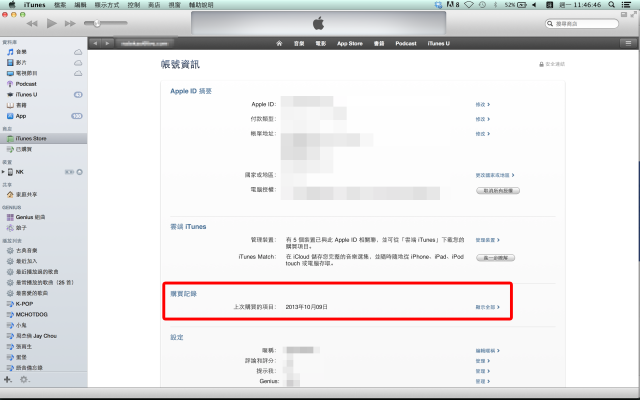Image resolution: width=640 pixels, height=400 pixels.
Task: Open the K-POP playlist
Action: click(x=24, y=304)
